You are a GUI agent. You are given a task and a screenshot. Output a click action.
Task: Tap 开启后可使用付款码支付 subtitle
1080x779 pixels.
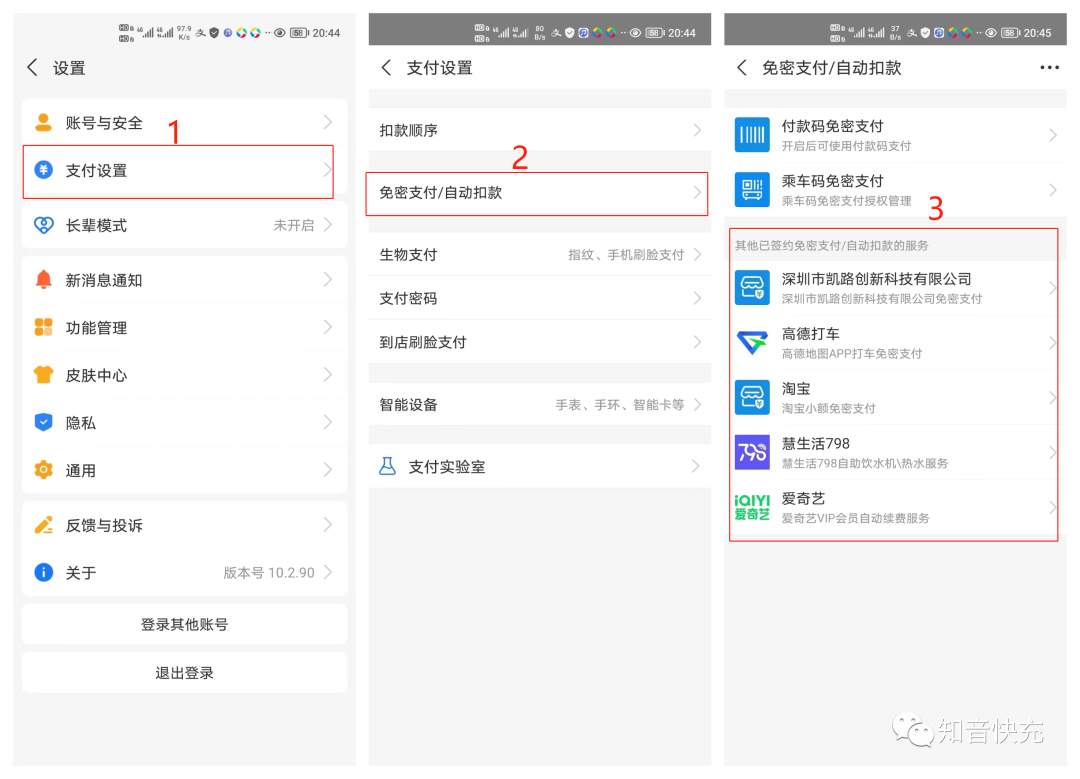pos(846,146)
